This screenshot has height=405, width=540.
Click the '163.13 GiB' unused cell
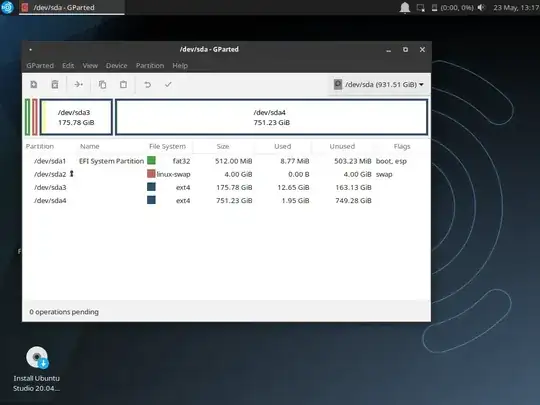tap(353, 187)
